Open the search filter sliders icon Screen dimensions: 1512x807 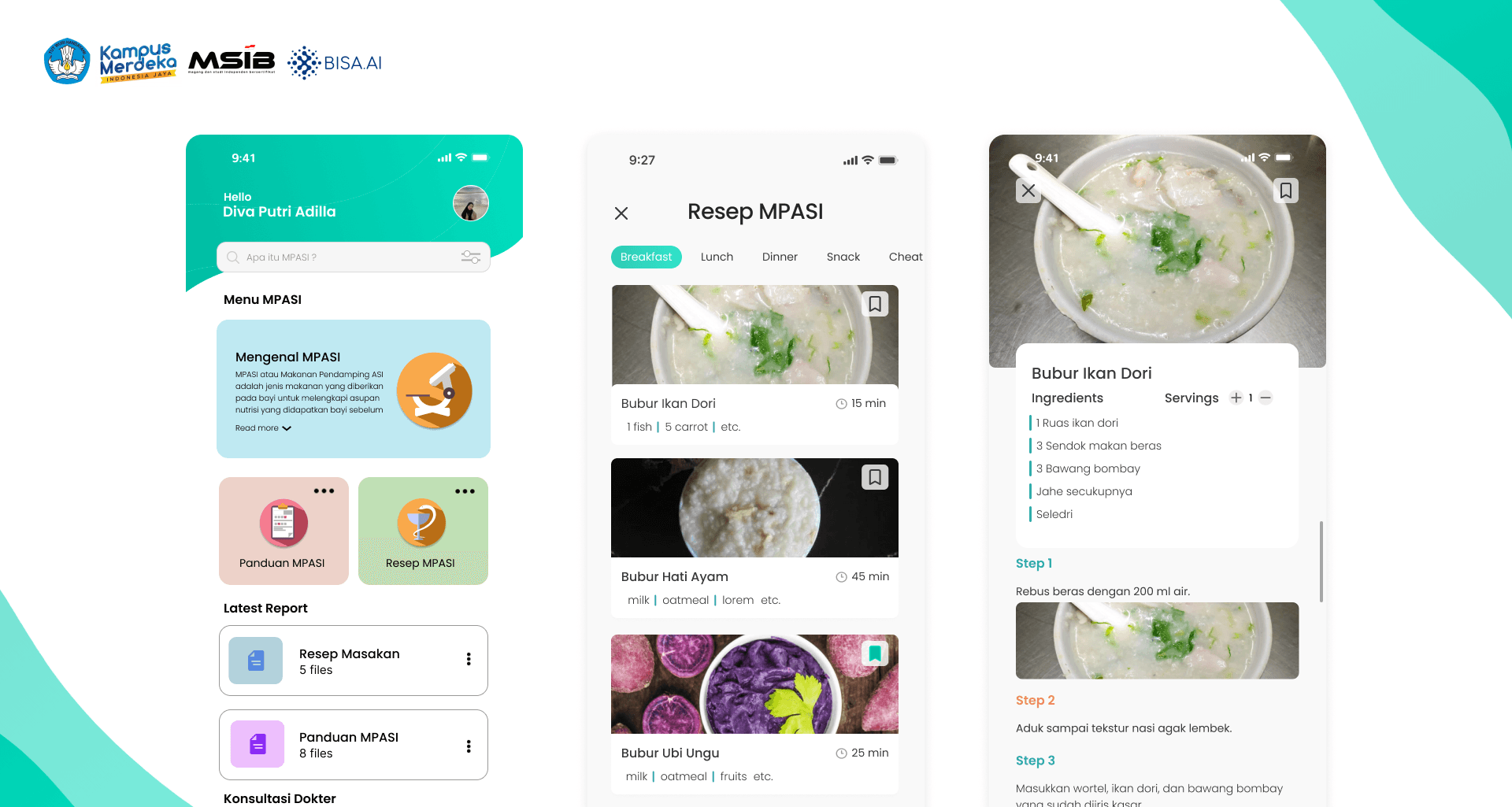pyautogui.click(x=471, y=257)
